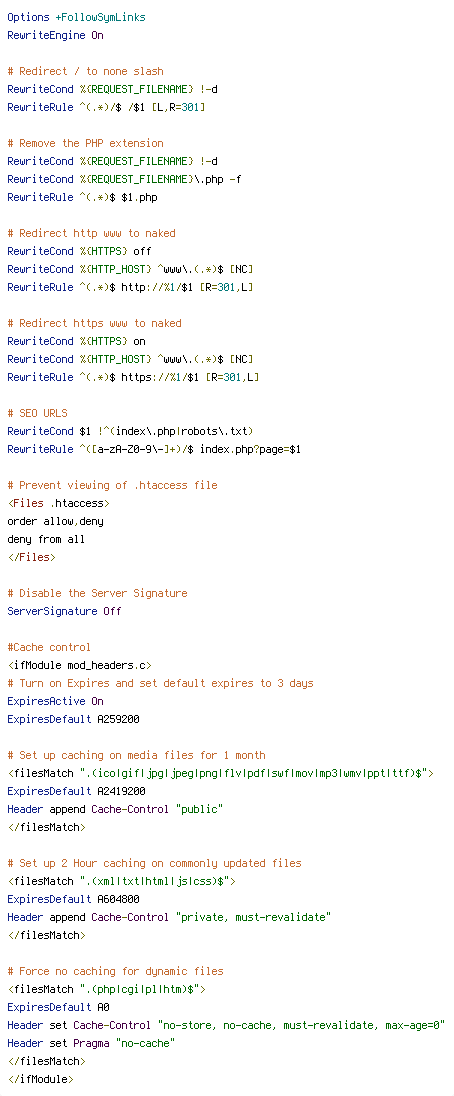Click the closing '</ifModule>' tag
This screenshot has width=454, height=1096.
point(41,1080)
